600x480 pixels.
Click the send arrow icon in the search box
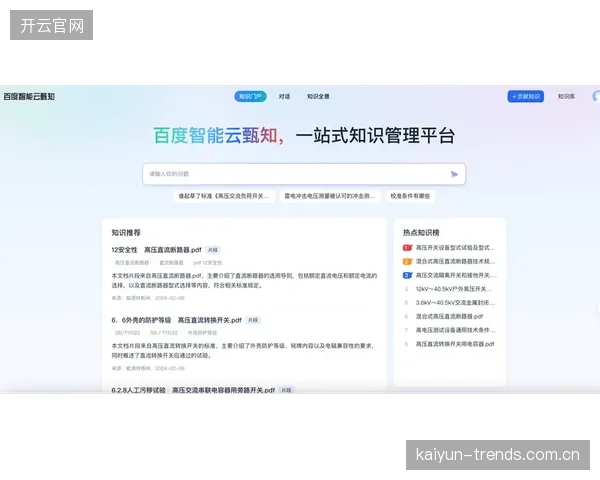(x=454, y=174)
